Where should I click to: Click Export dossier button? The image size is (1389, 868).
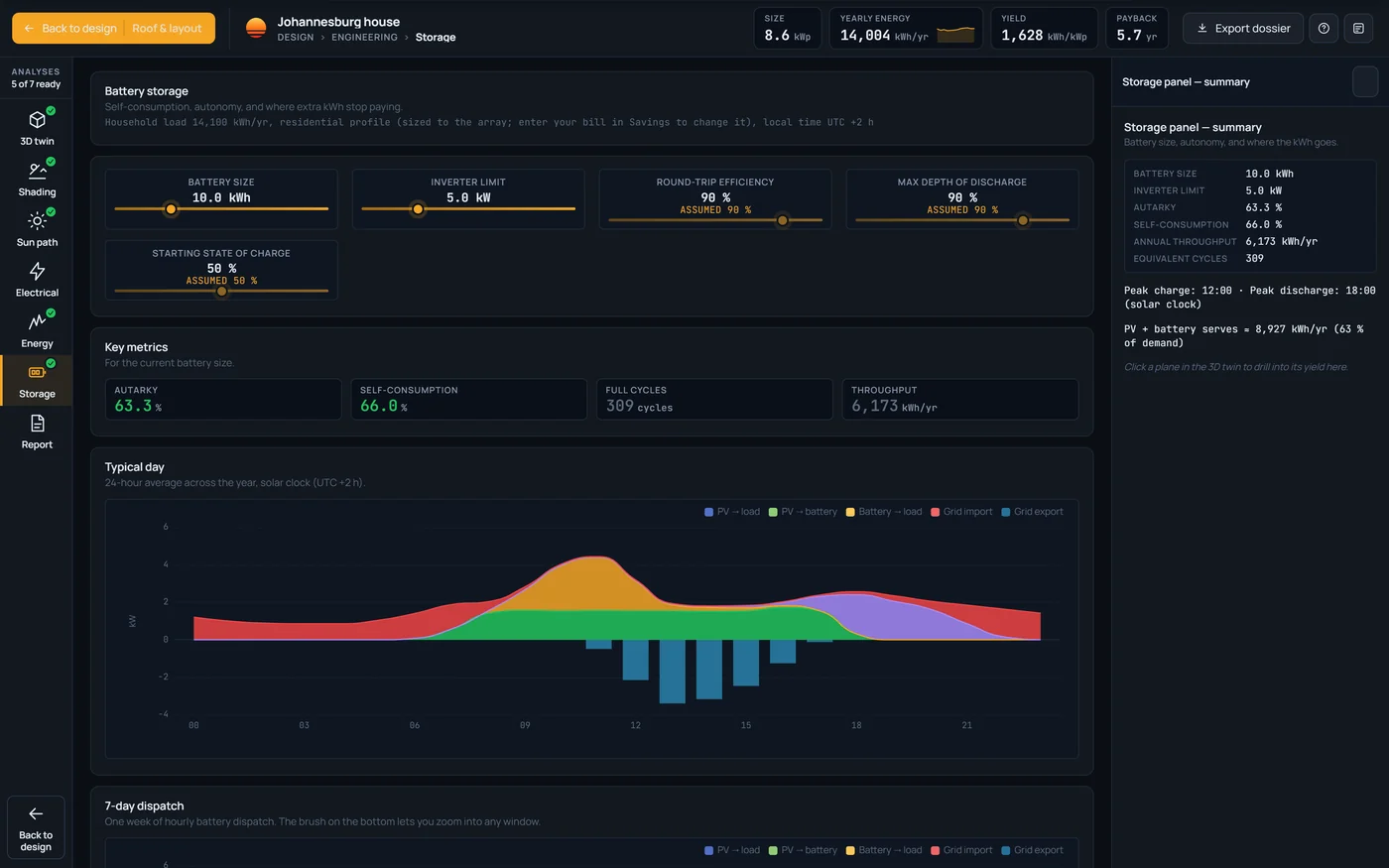[1243, 28]
